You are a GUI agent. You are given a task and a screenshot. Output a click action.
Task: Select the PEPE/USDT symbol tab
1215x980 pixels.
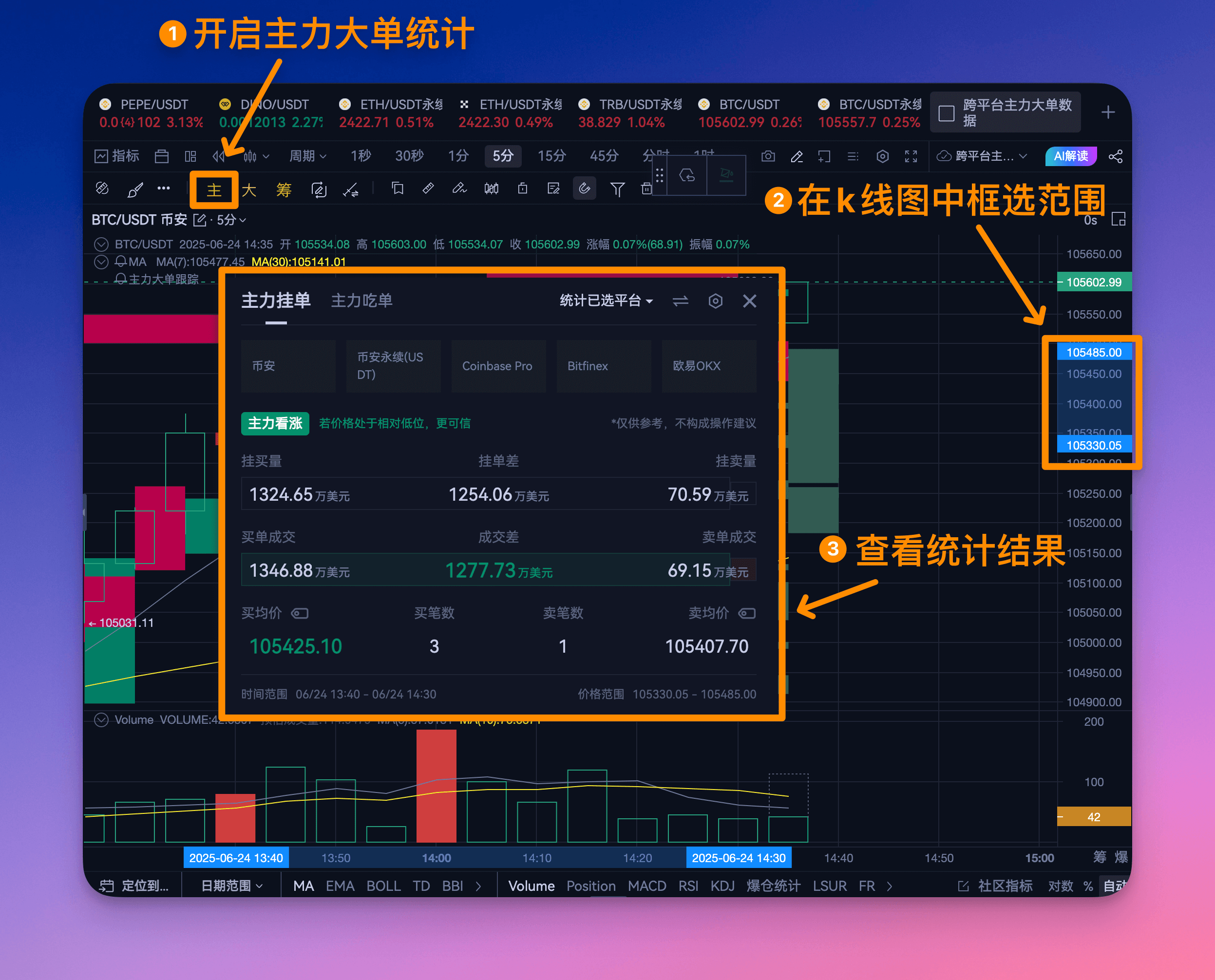pyautogui.click(x=151, y=113)
